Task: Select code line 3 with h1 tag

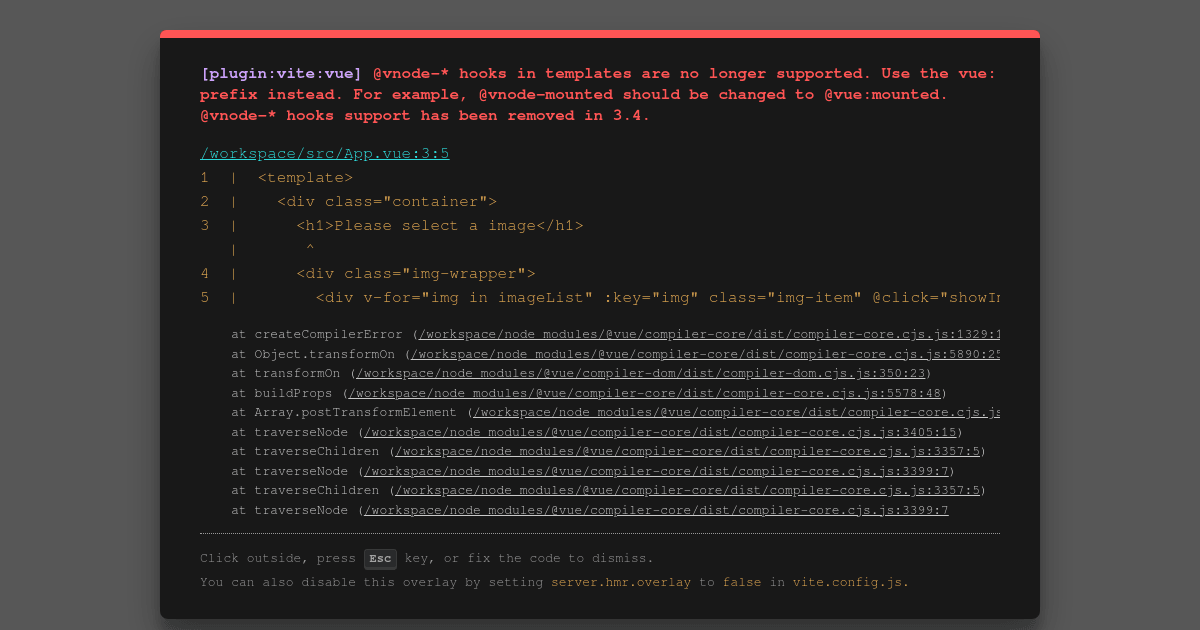Action: 392,226
